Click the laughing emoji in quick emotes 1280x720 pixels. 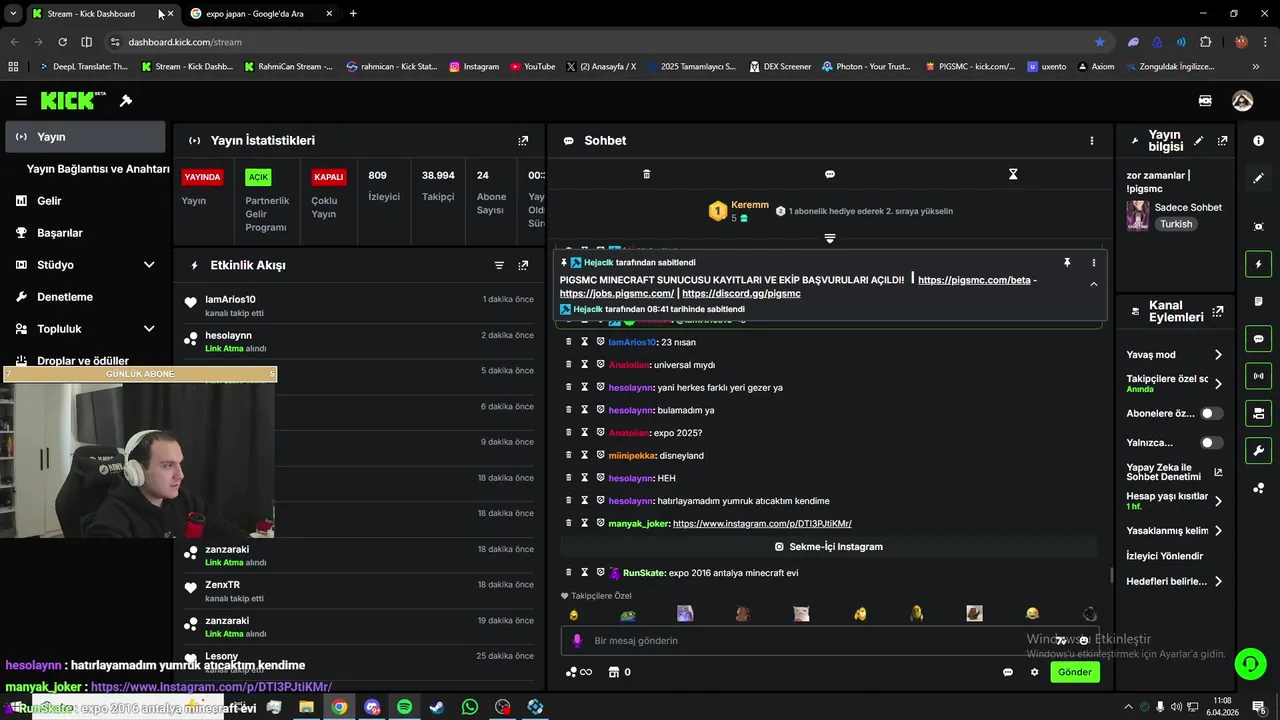(x=1032, y=614)
